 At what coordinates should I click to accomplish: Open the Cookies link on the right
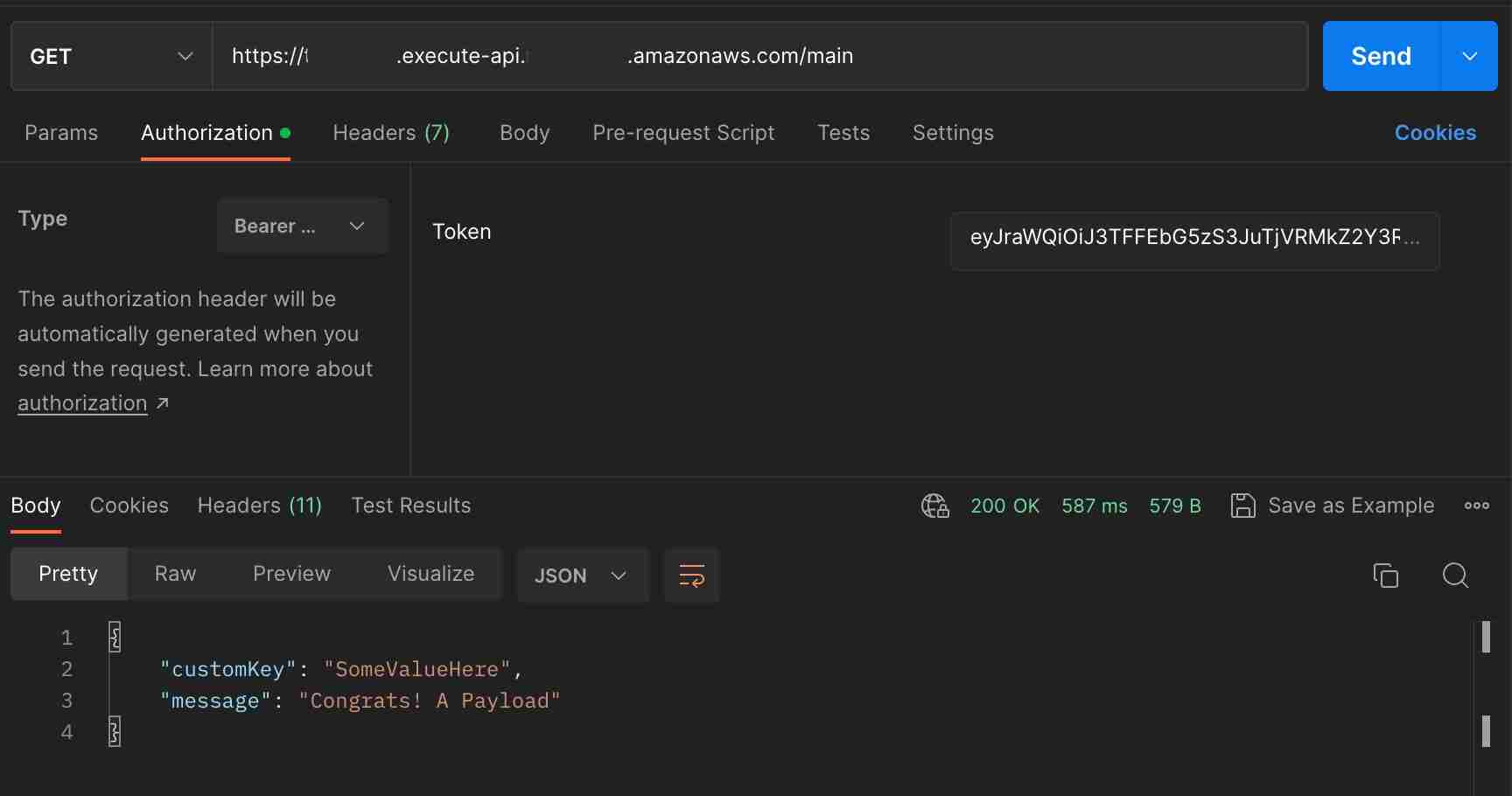tap(1435, 133)
